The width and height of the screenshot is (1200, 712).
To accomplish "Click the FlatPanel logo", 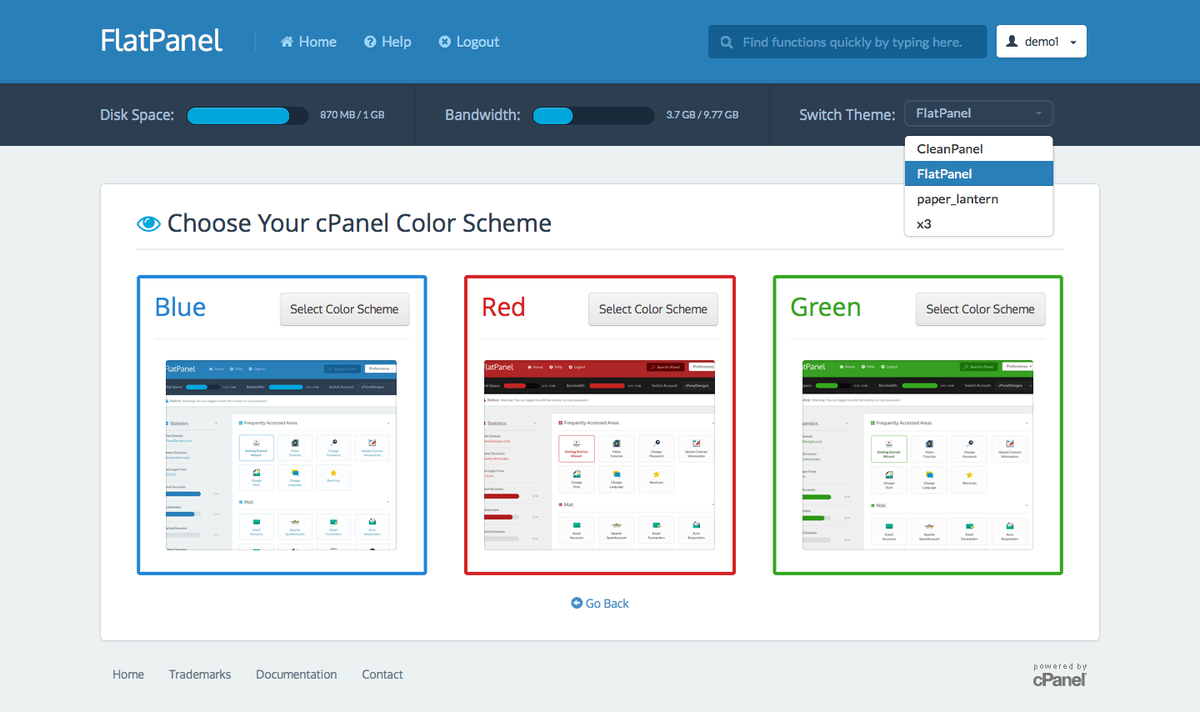I will (161, 40).
